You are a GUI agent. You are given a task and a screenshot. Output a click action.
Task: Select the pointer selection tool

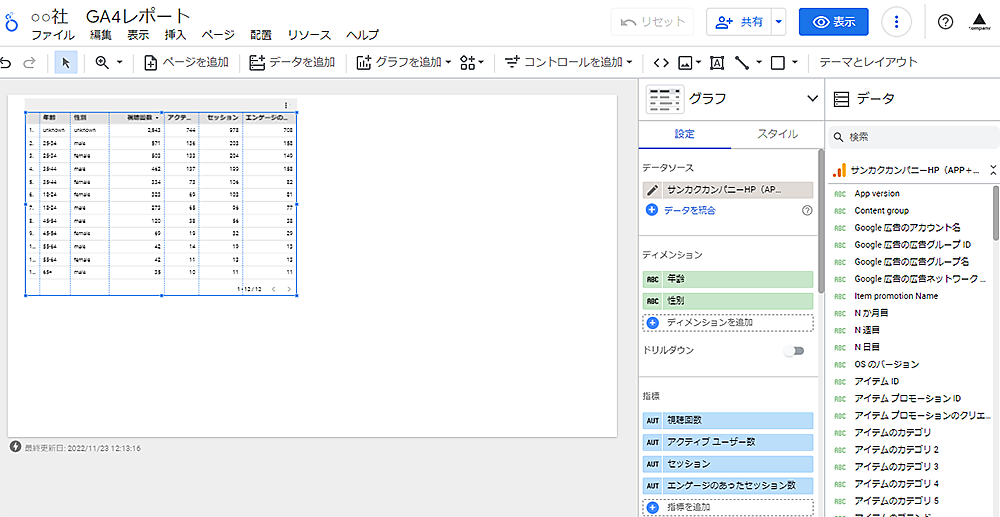66,62
